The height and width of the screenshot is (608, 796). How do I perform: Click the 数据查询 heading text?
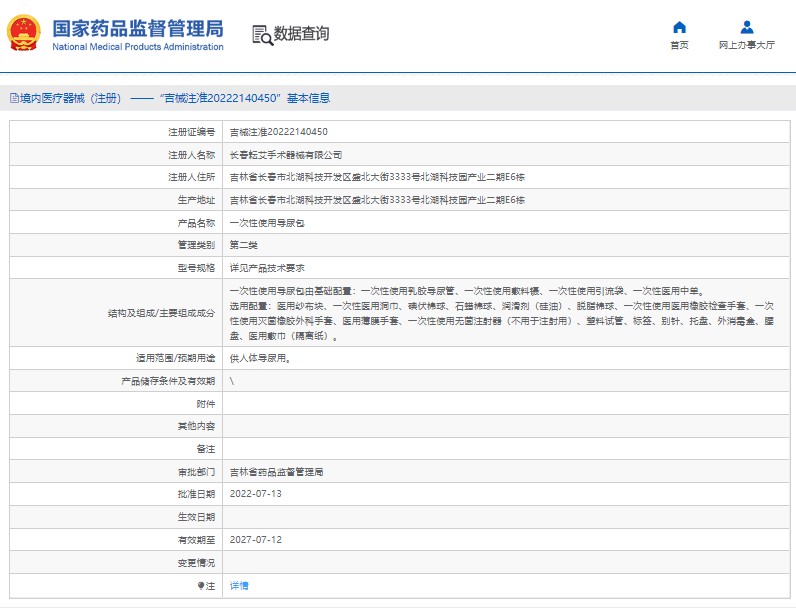tap(301, 34)
